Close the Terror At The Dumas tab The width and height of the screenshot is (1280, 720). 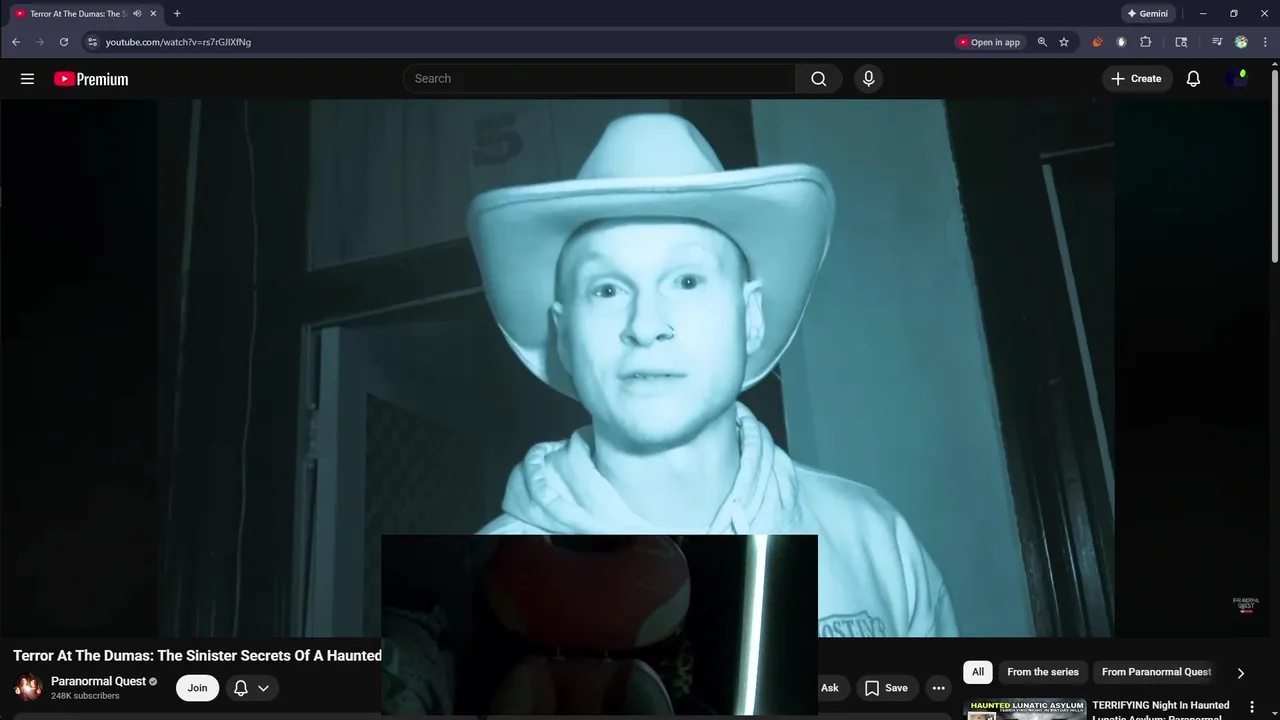point(153,14)
